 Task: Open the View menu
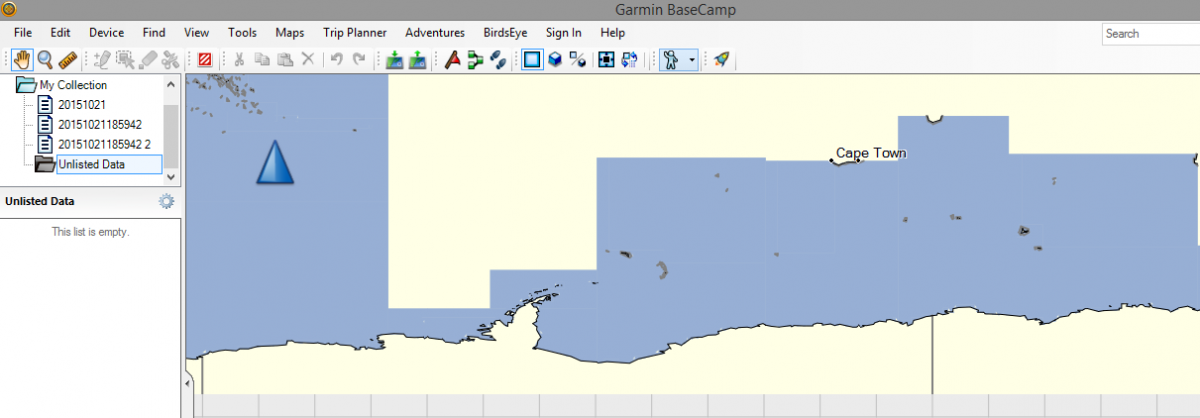pos(197,33)
